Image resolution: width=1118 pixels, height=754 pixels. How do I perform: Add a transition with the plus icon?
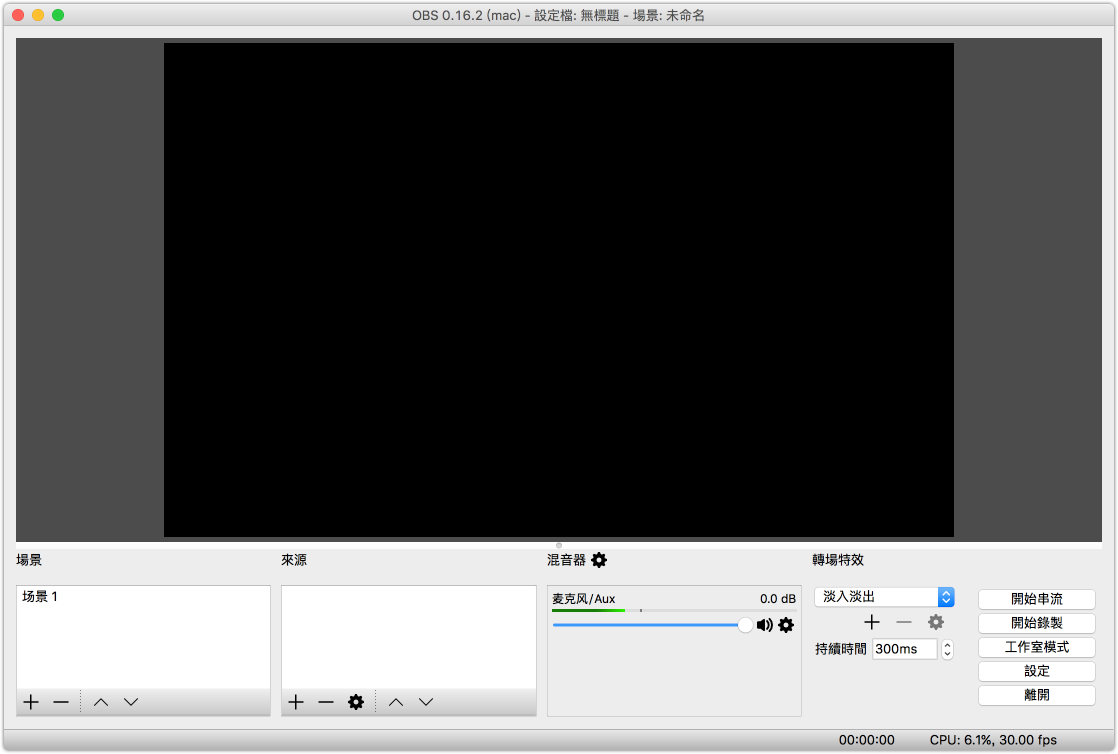871,622
